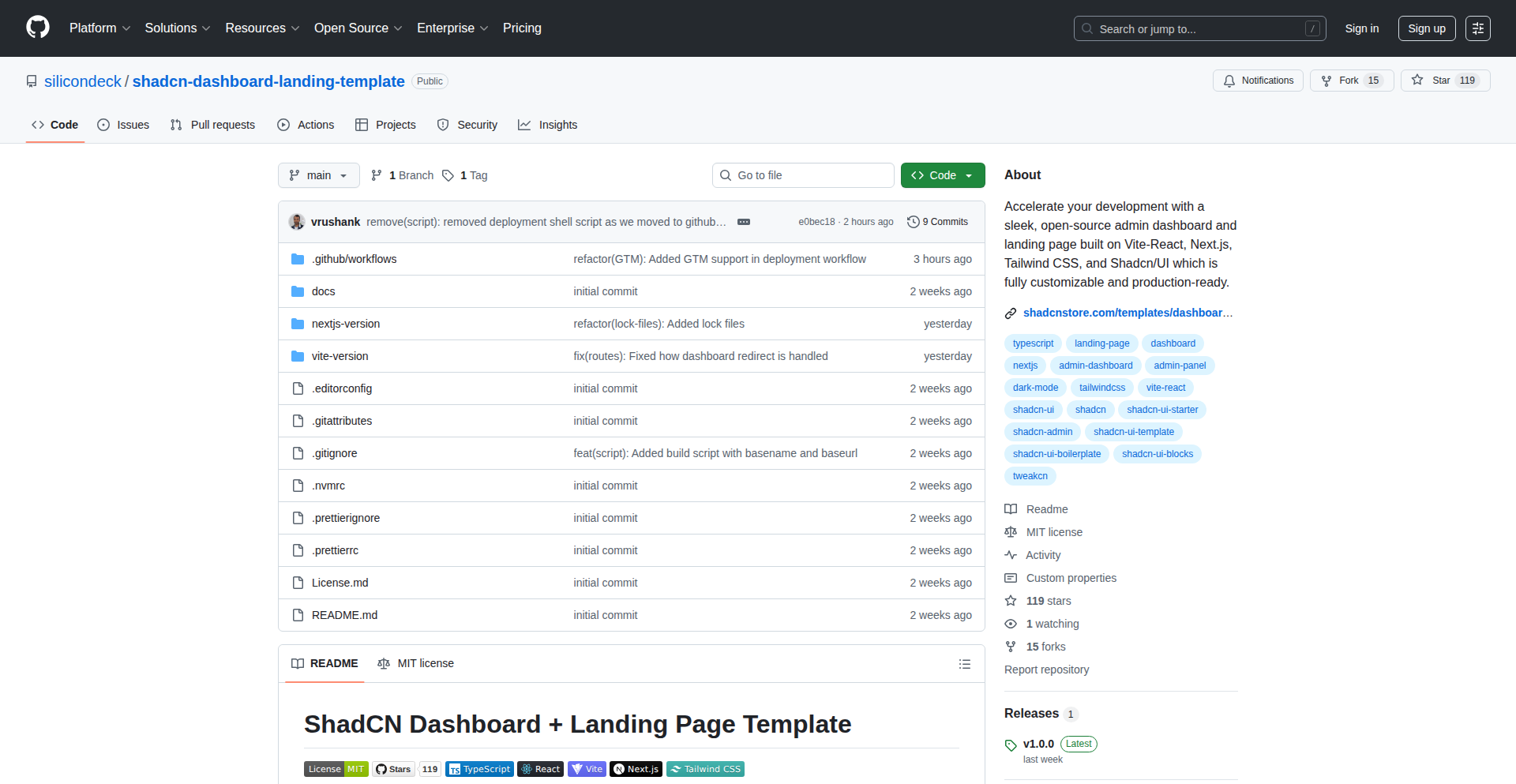
Task: Switch to the Actions tab
Action: 306,125
